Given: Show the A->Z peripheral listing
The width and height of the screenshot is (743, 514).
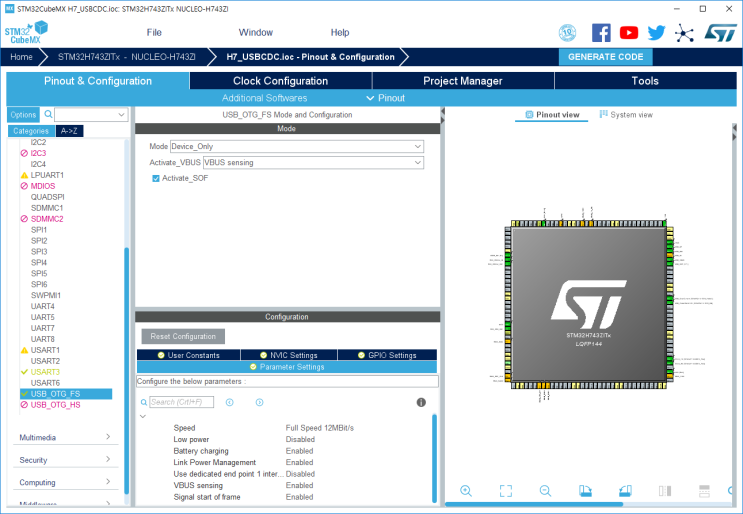Looking at the screenshot, I should coord(69,131).
